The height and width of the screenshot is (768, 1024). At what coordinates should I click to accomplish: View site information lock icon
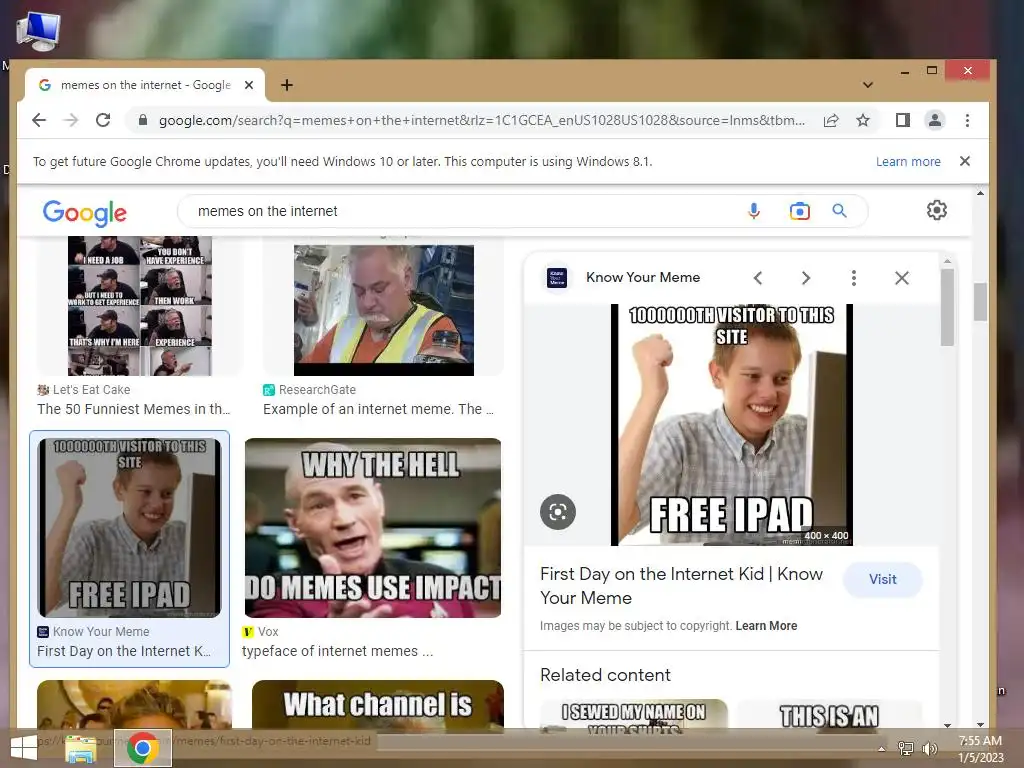point(142,120)
